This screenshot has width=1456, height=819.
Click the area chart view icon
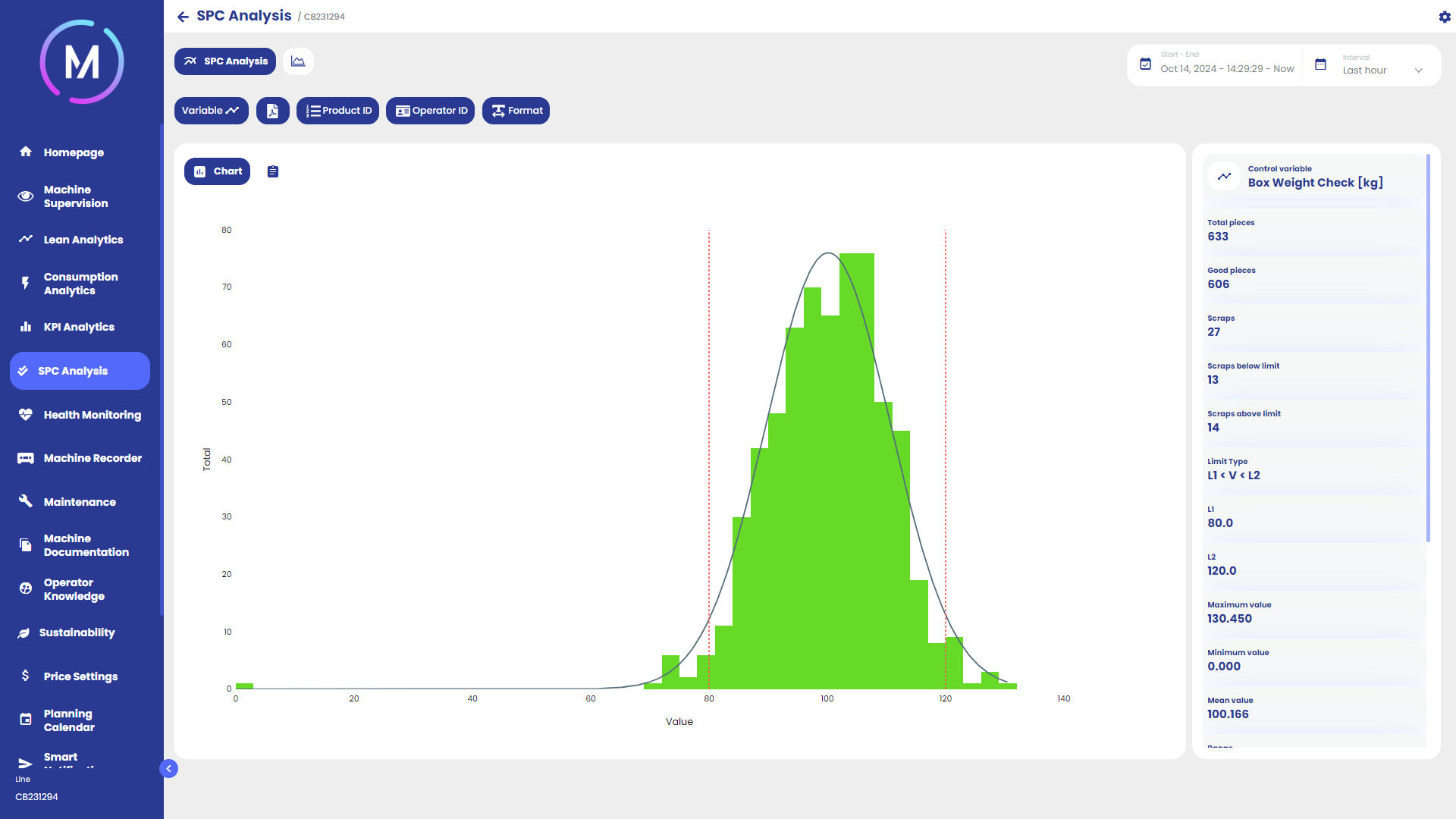[298, 61]
